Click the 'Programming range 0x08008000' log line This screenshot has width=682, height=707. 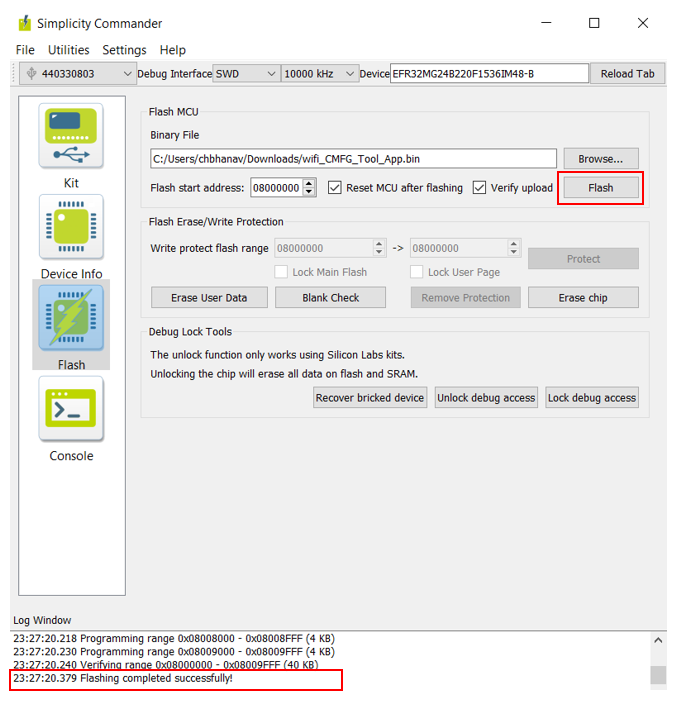click(x=174, y=638)
